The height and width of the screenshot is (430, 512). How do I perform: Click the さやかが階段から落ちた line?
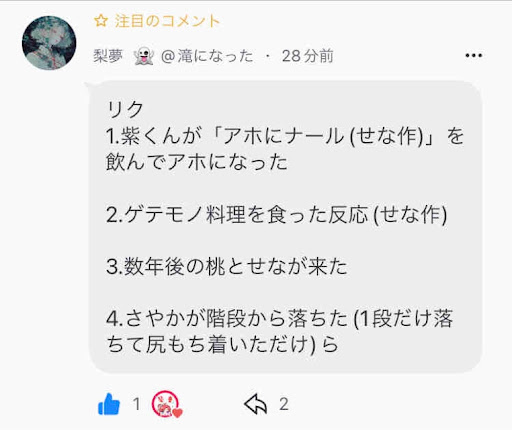(x=279, y=318)
